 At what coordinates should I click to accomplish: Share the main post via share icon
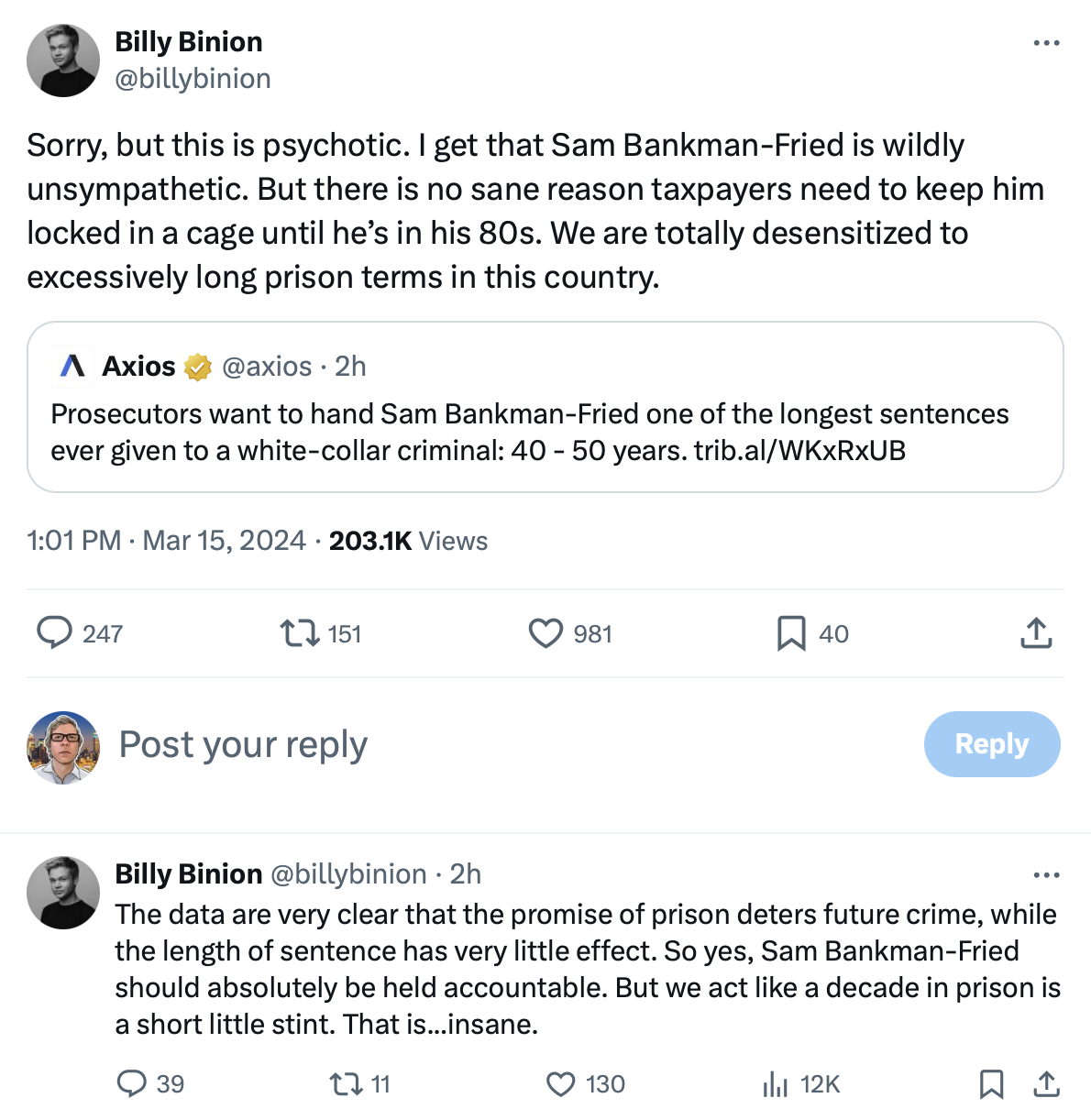pos(1036,633)
